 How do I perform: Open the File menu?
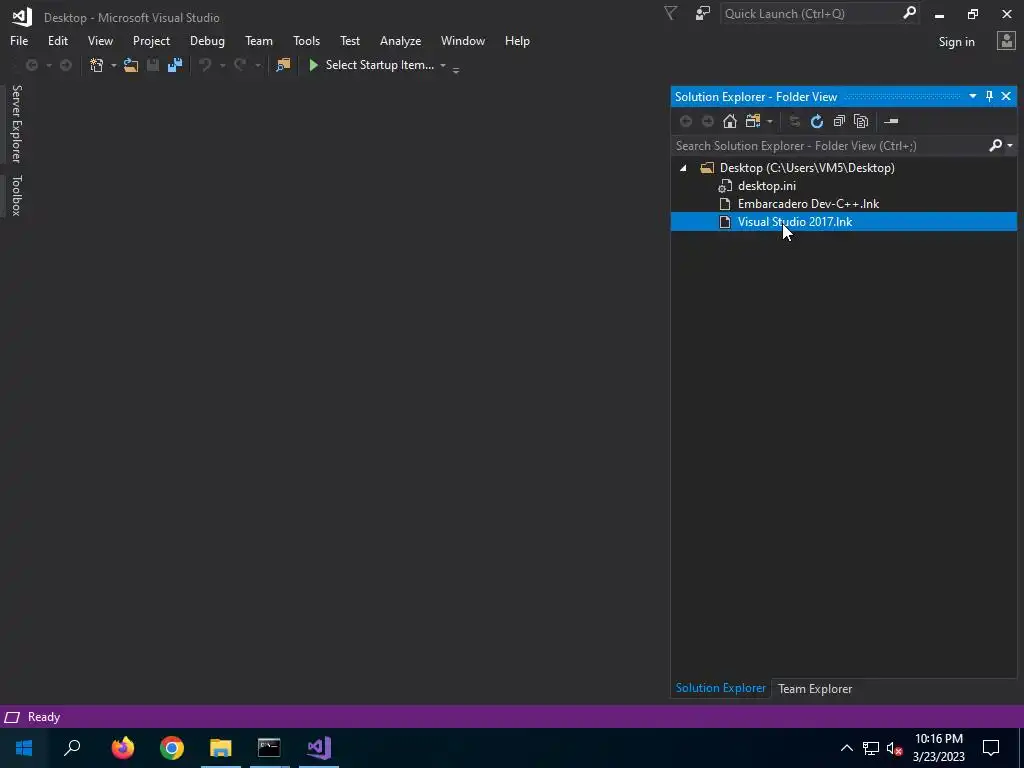[x=19, y=40]
